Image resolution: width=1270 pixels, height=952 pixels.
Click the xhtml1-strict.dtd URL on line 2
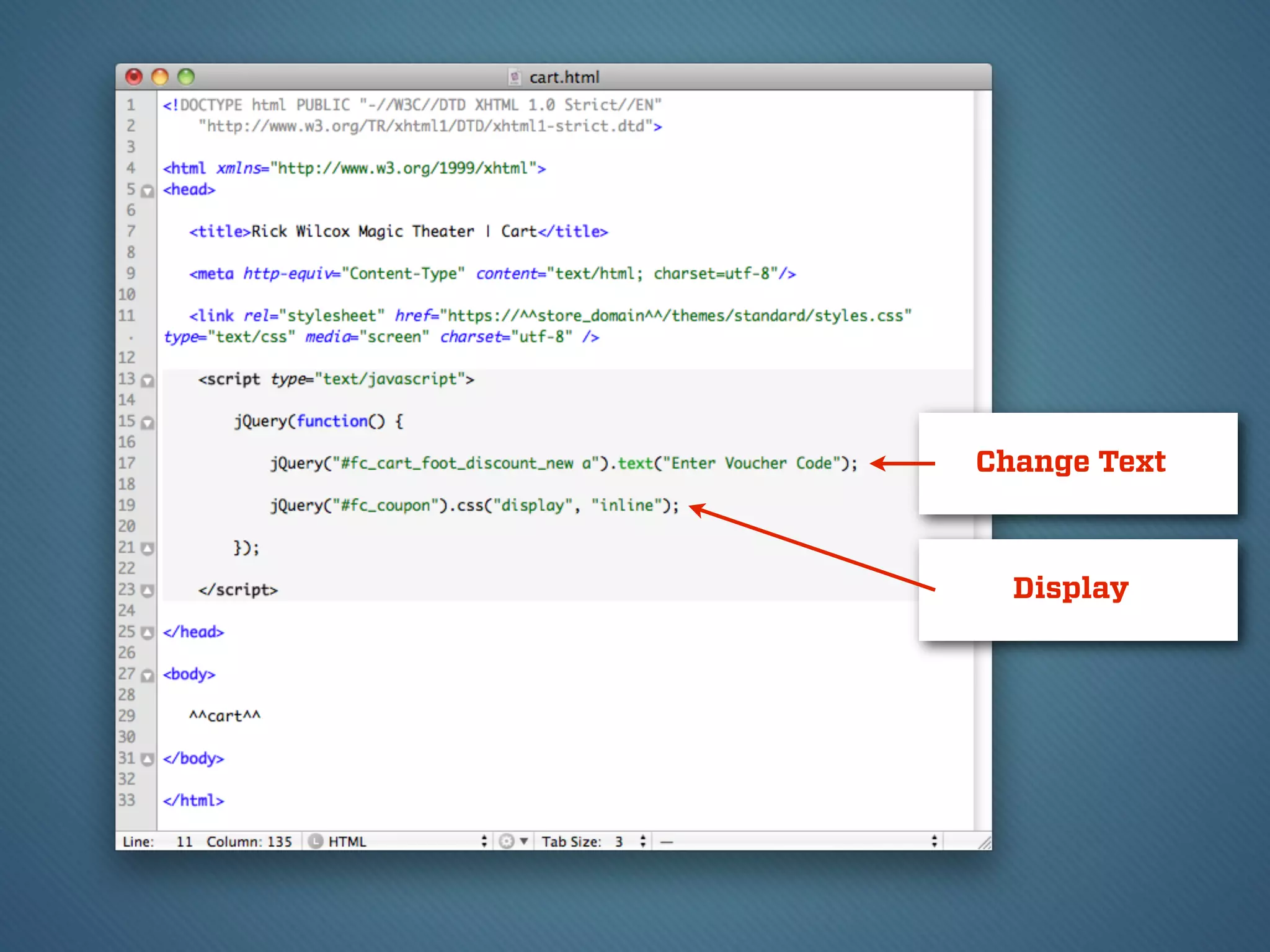425,126
